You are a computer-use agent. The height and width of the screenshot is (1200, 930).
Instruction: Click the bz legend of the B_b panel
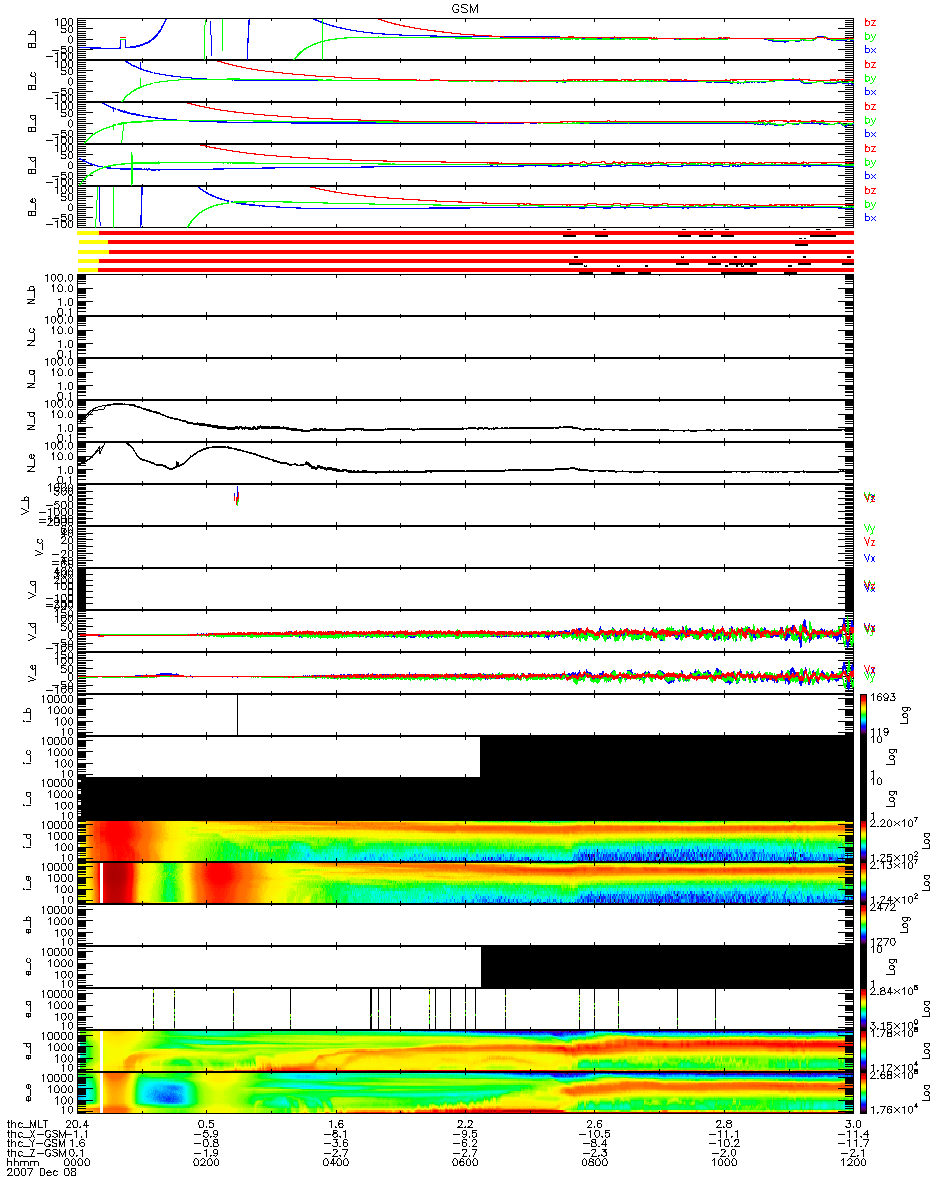870,22
